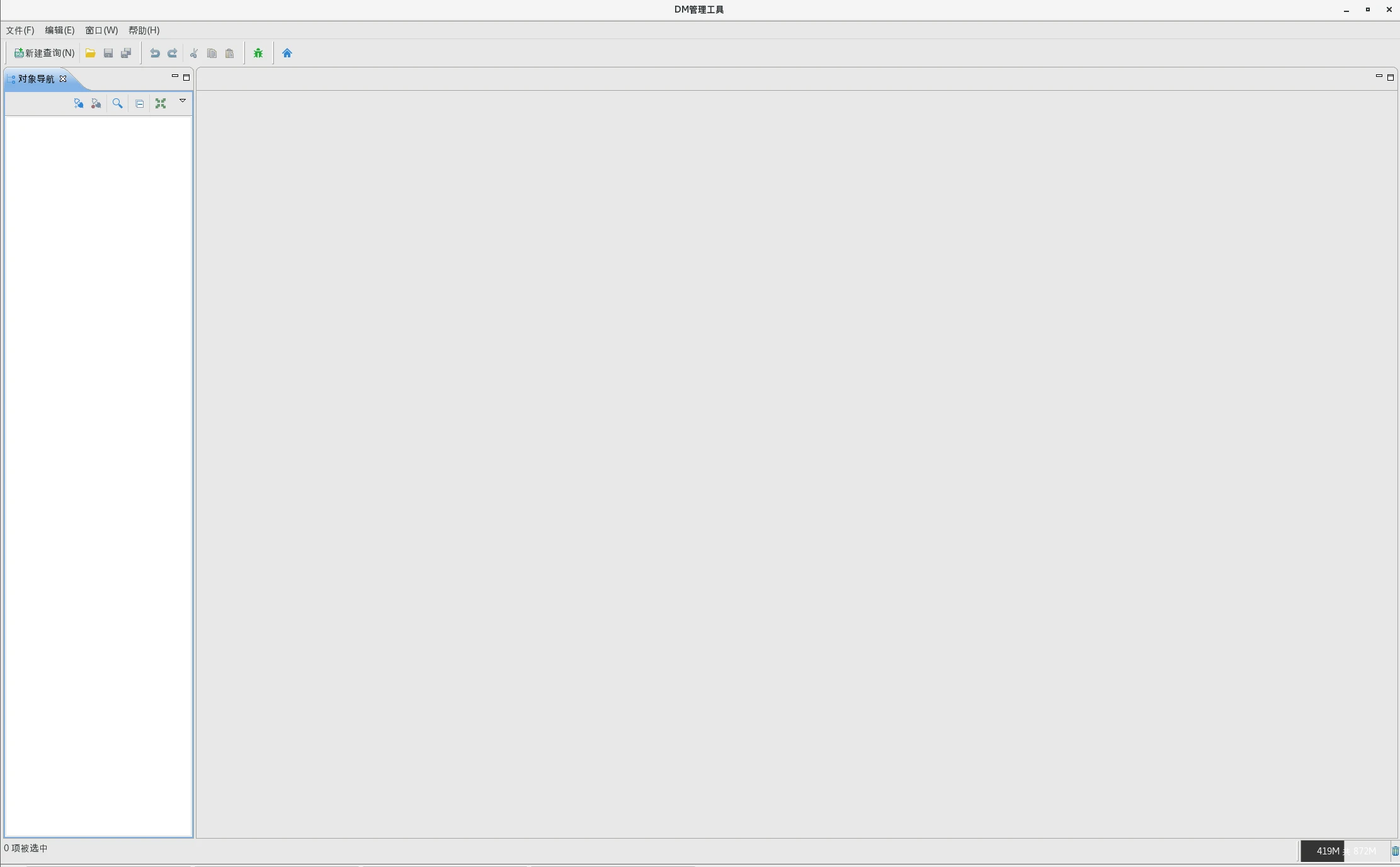Click the blue home icon

[287, 53]
